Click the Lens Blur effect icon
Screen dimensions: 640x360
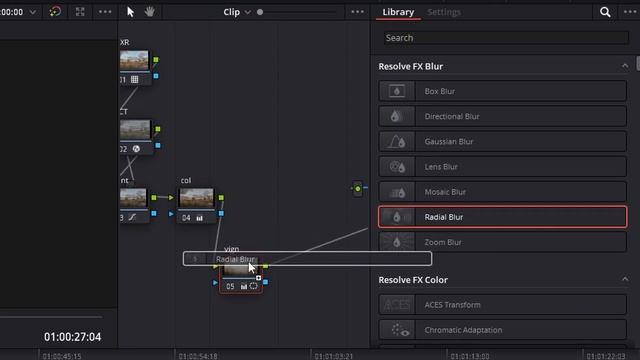tap(396, 167)
